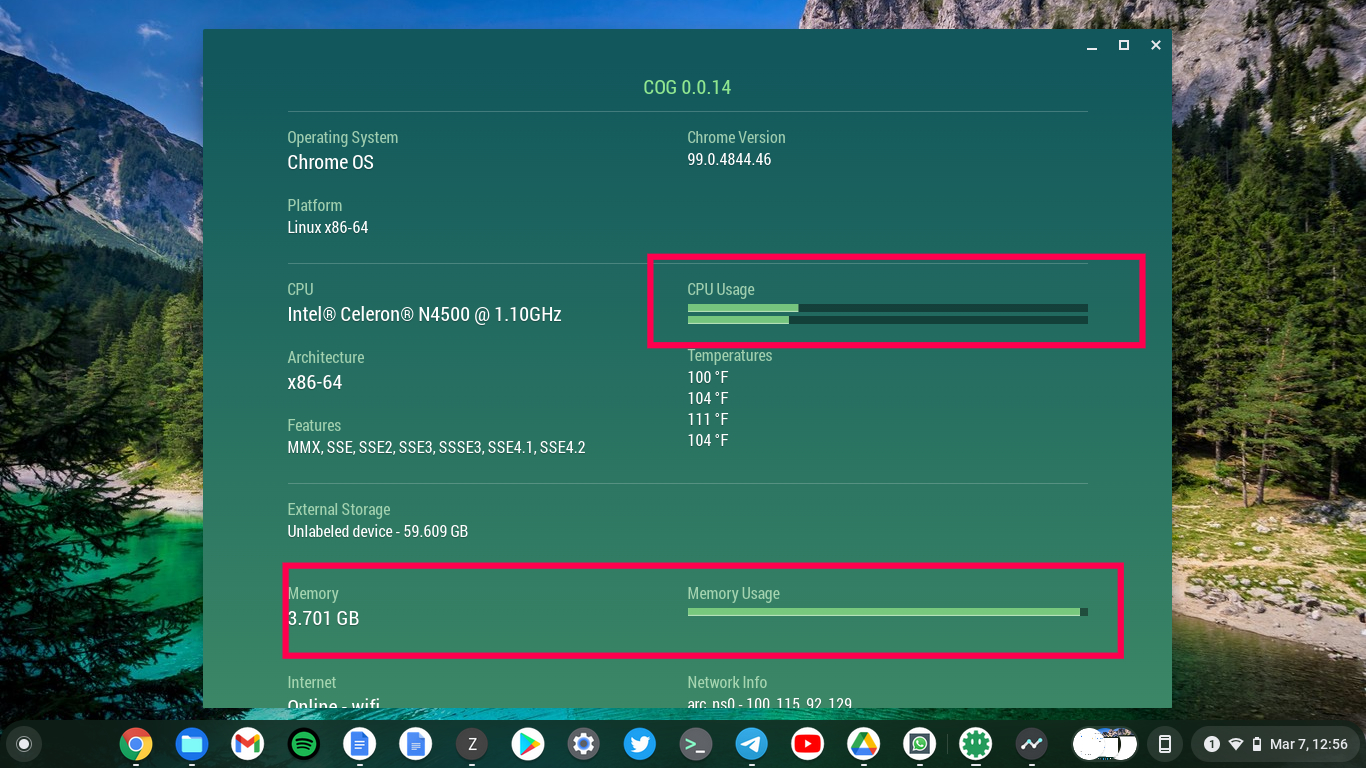This screenshot has height=768, width=1366.
Task: Open the Google Play Store
Action: coord(527,744)
